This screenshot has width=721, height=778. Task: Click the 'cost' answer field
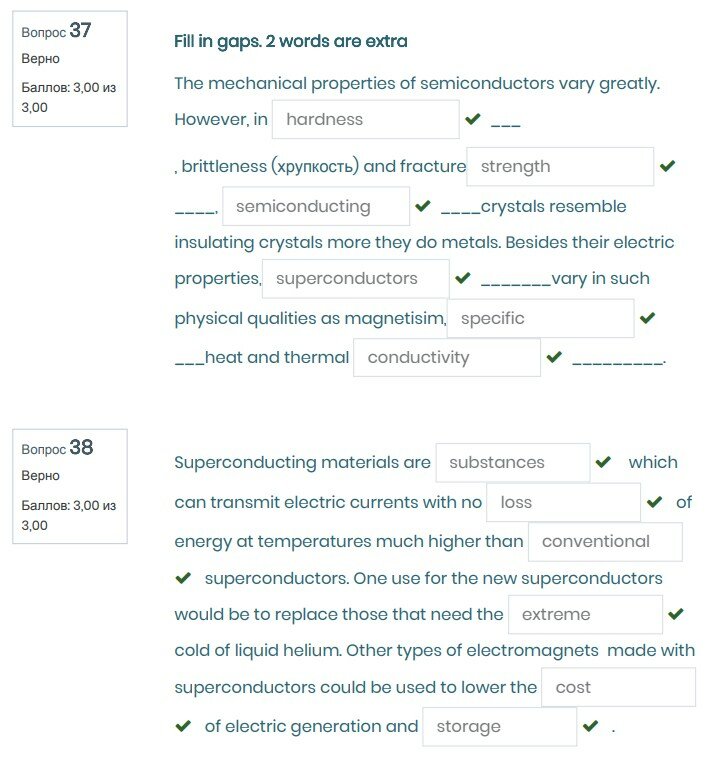pos(617,688)
